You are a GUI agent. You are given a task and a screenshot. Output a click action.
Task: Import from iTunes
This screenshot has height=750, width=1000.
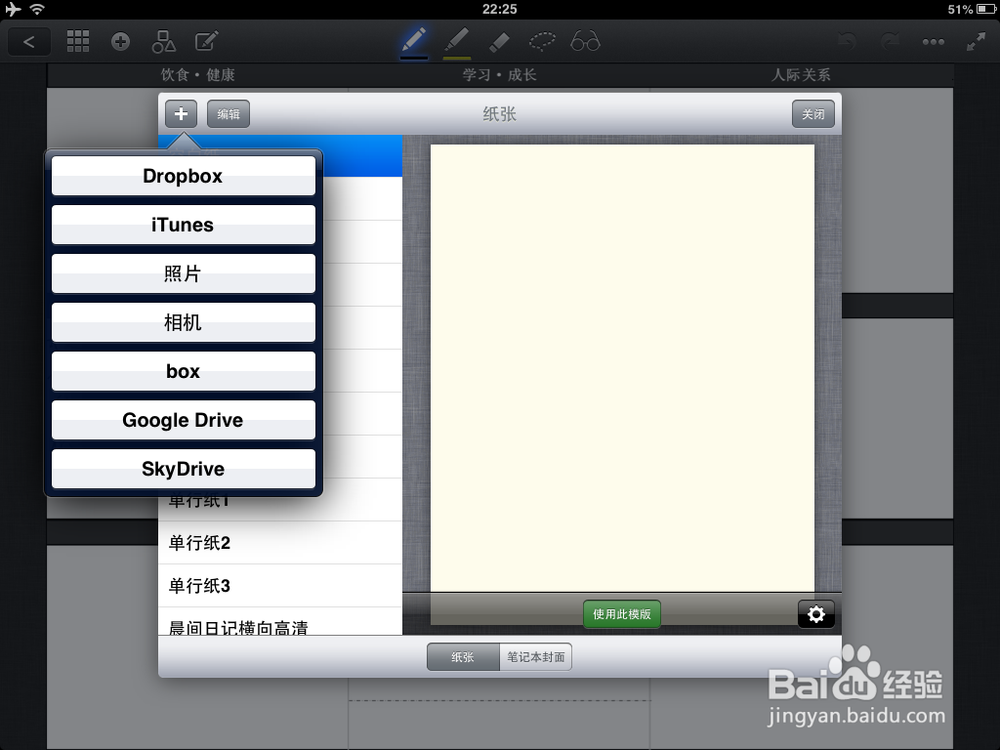coord(183,224)
